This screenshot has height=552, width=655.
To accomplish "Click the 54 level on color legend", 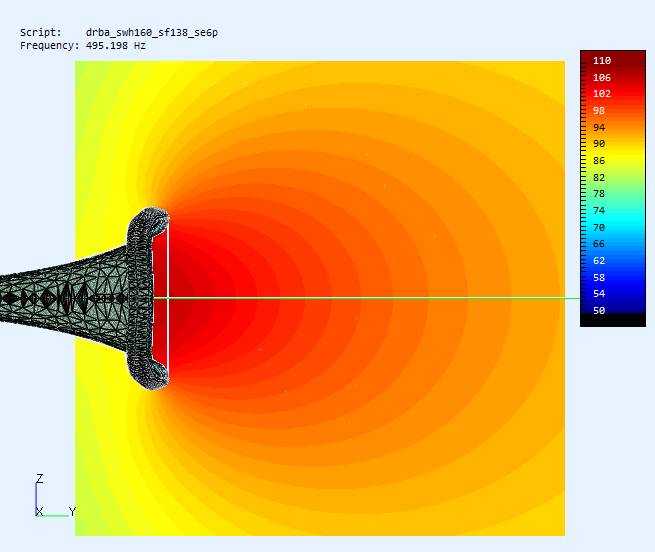I will click(x=599, y=294).
